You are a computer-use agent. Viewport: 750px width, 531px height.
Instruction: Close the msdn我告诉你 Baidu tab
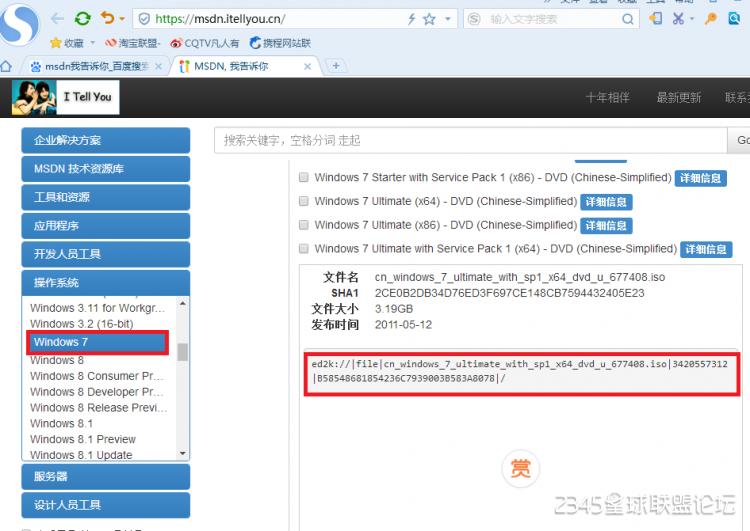(x=158, y=66)
